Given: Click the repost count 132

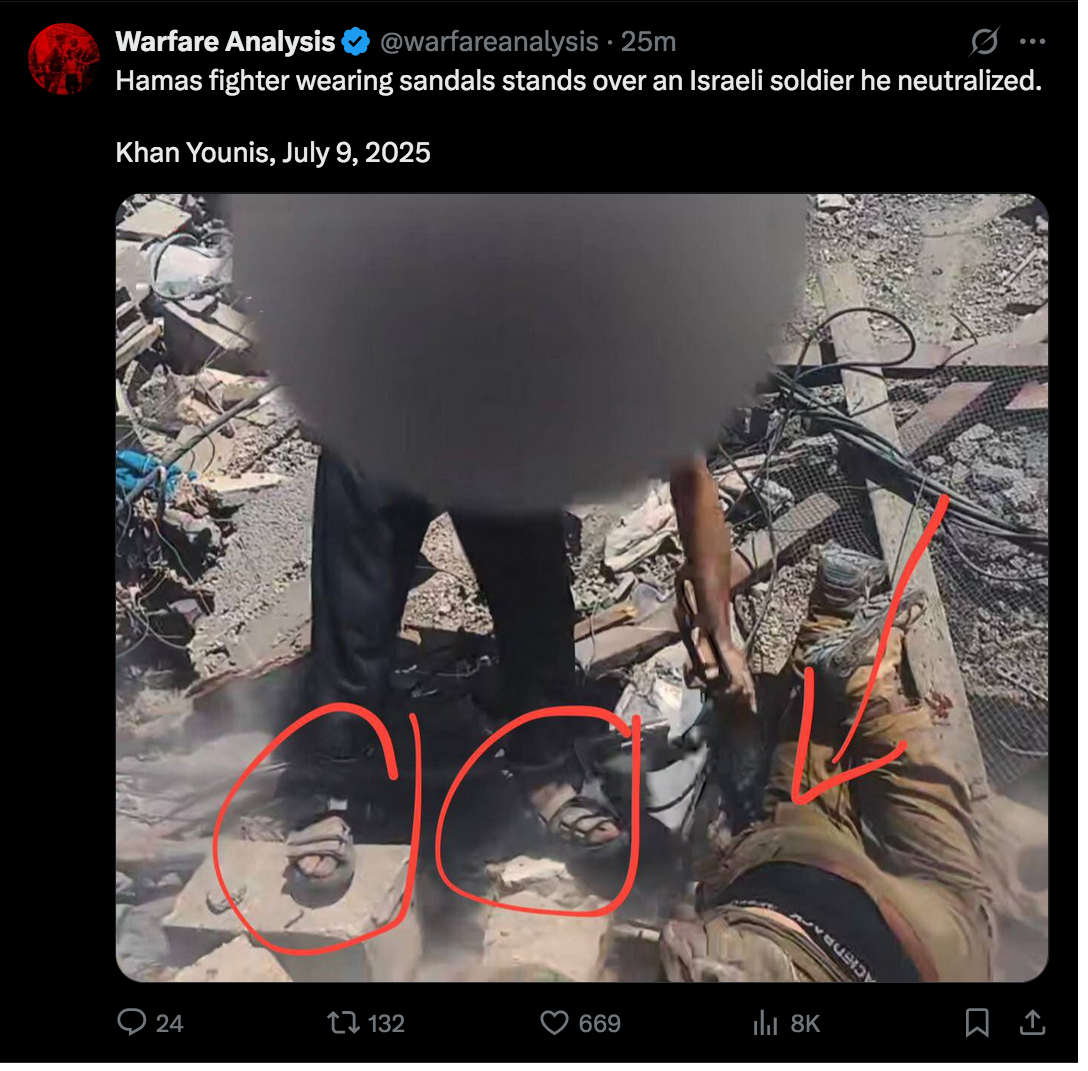Looking at the screenshot, I should (386, 1023).
